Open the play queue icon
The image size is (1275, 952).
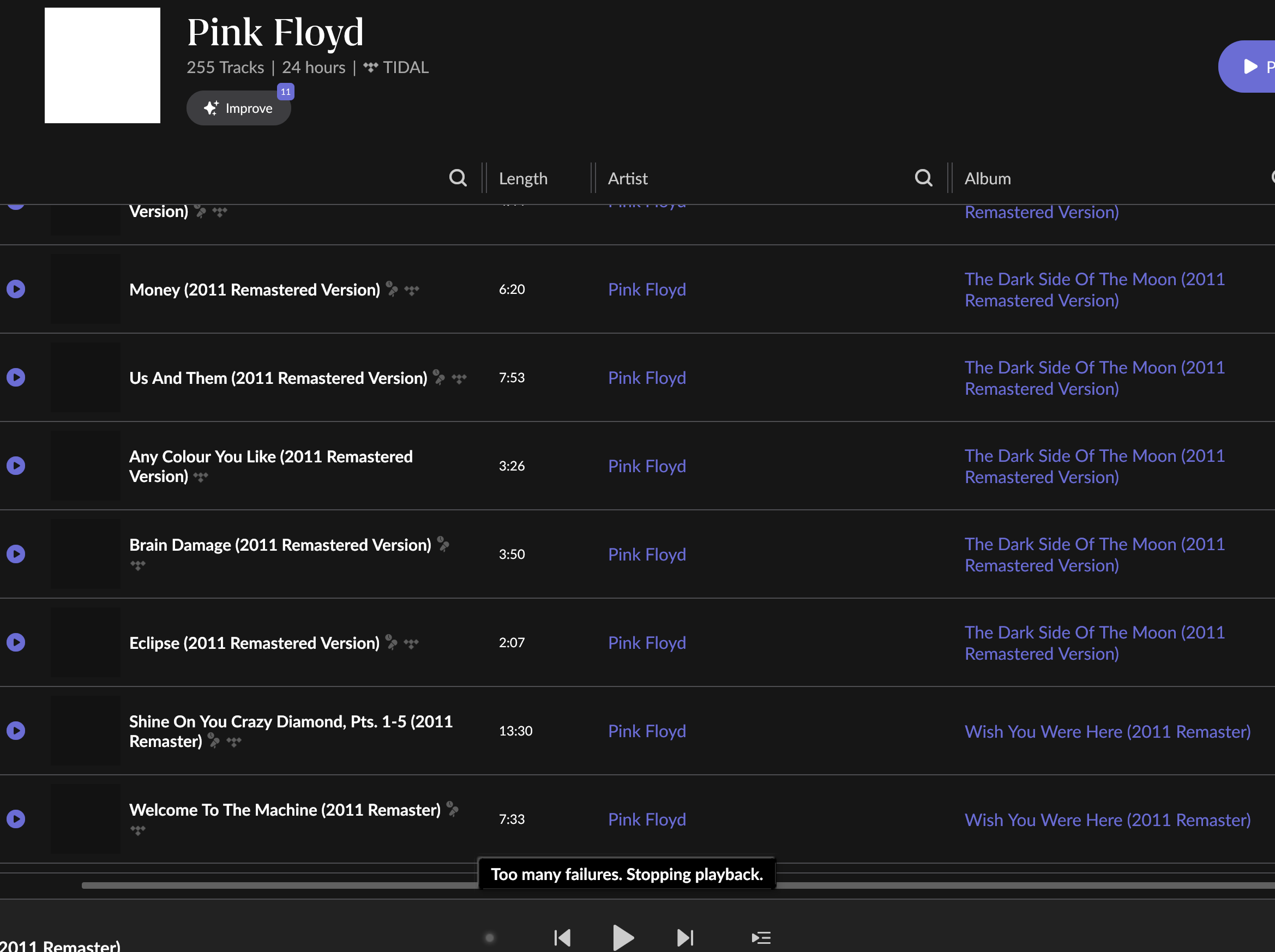761,938
